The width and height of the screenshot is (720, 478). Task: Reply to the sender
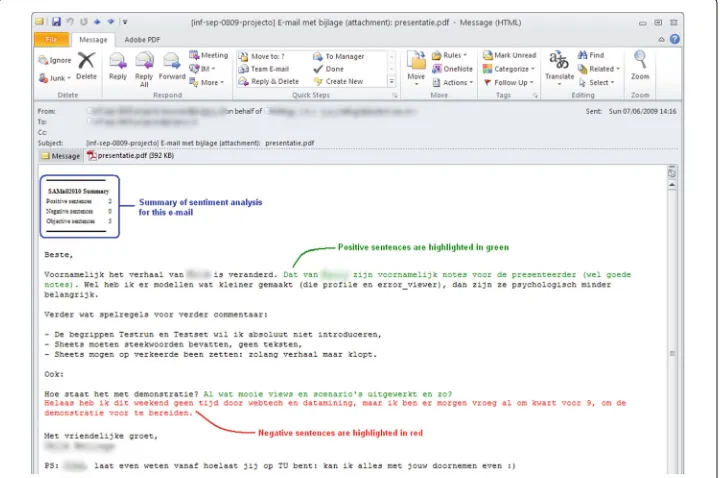pyautogui.click(x=118, y=66)
